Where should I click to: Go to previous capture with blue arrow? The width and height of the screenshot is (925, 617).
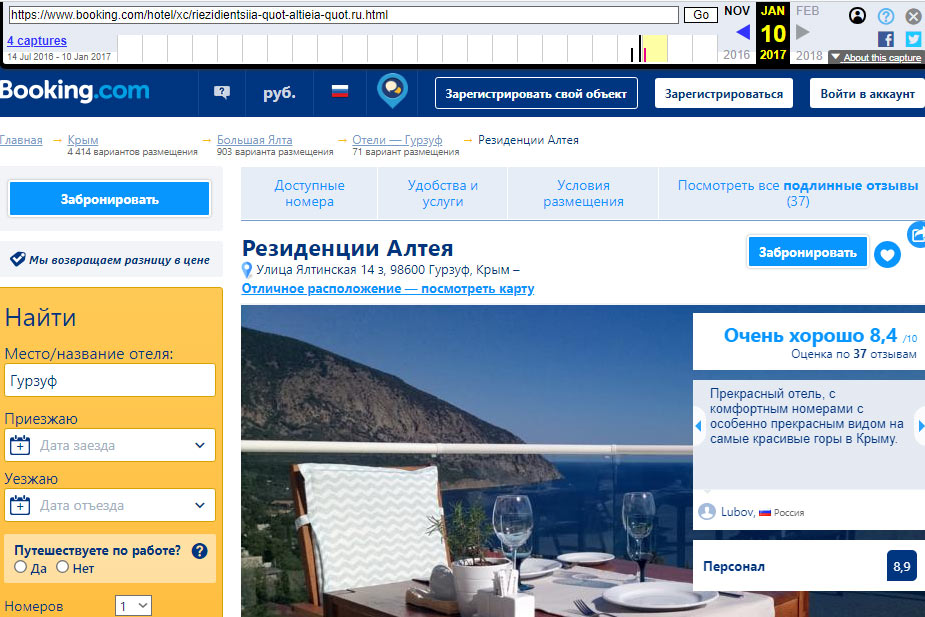[742, 33]
